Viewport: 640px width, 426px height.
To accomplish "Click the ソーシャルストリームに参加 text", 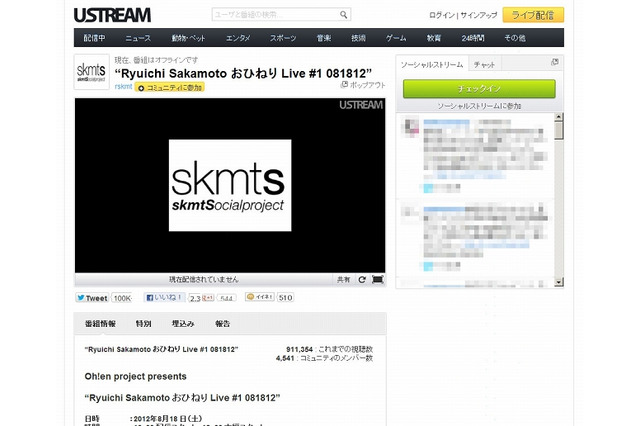I will coord(479,106).
